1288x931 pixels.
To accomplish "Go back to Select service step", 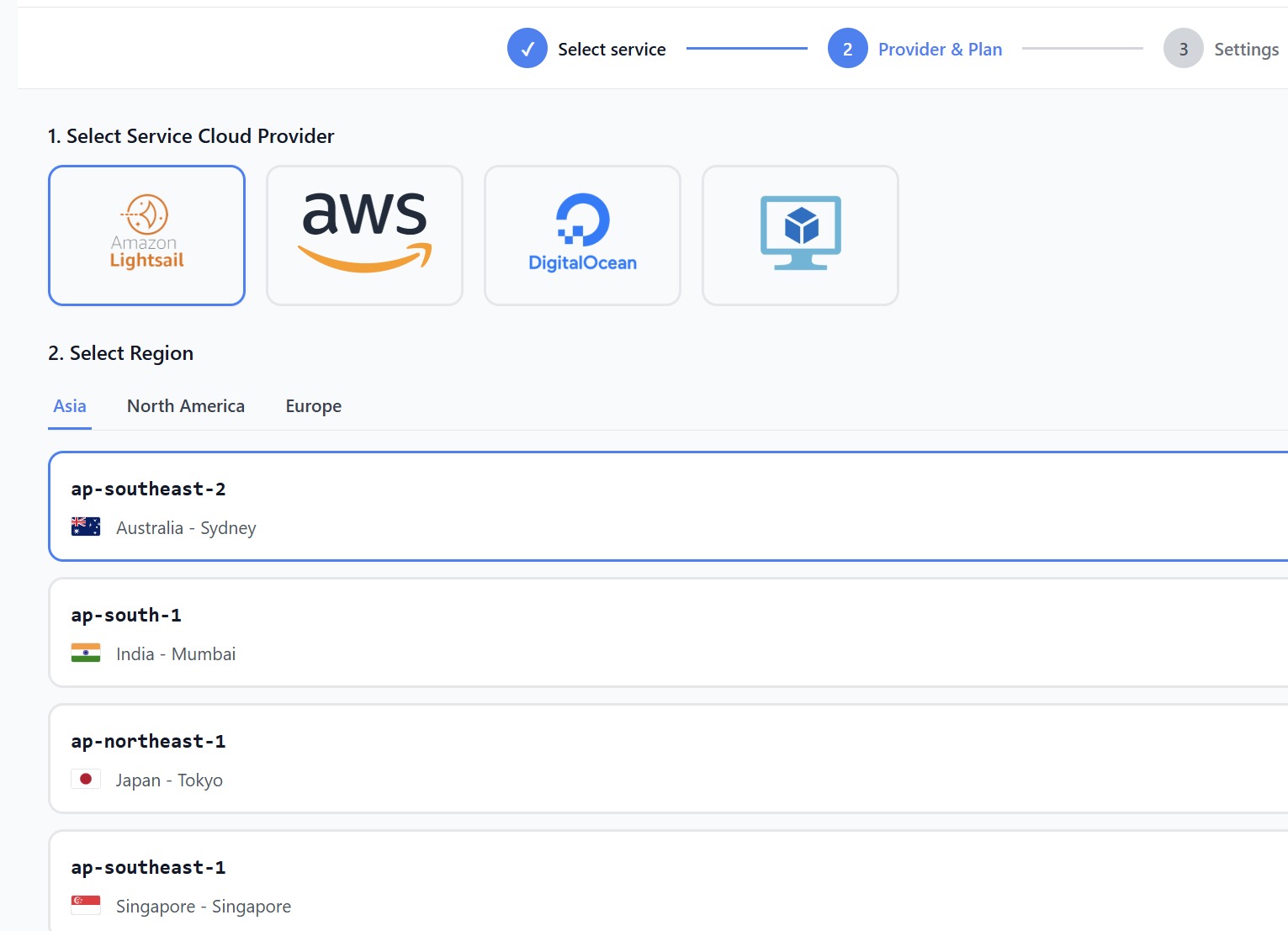I will pos(612,50).
